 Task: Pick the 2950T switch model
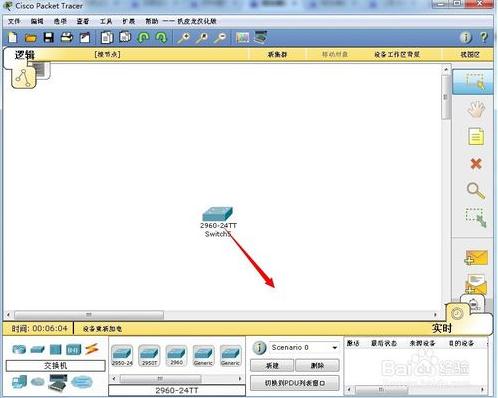click(149, 356)
